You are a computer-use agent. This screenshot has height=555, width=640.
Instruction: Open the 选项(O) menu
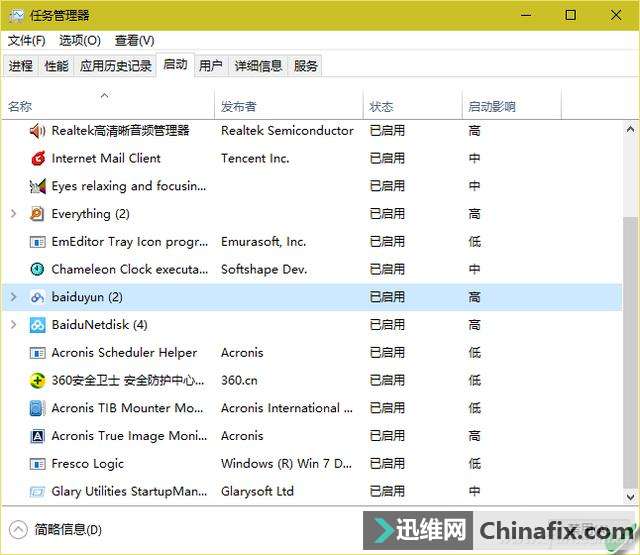[x=80, y=40]
